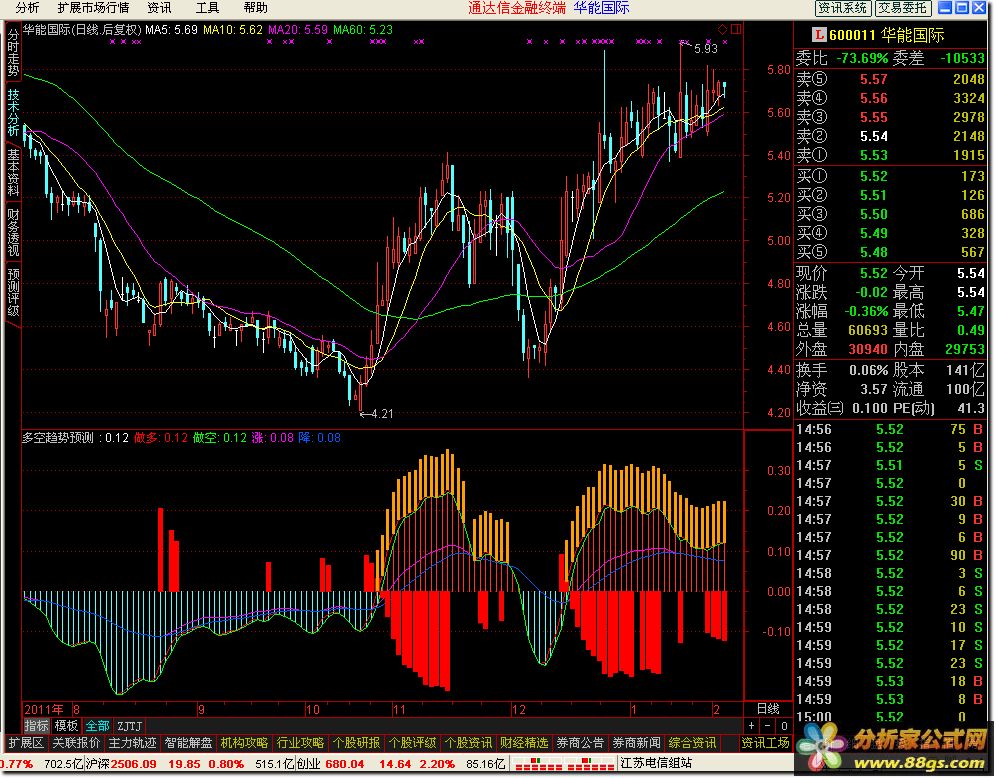Open the 智能解盘 bottom tab
This screenshot has width=996, height=778.
(x=188, y=742)
